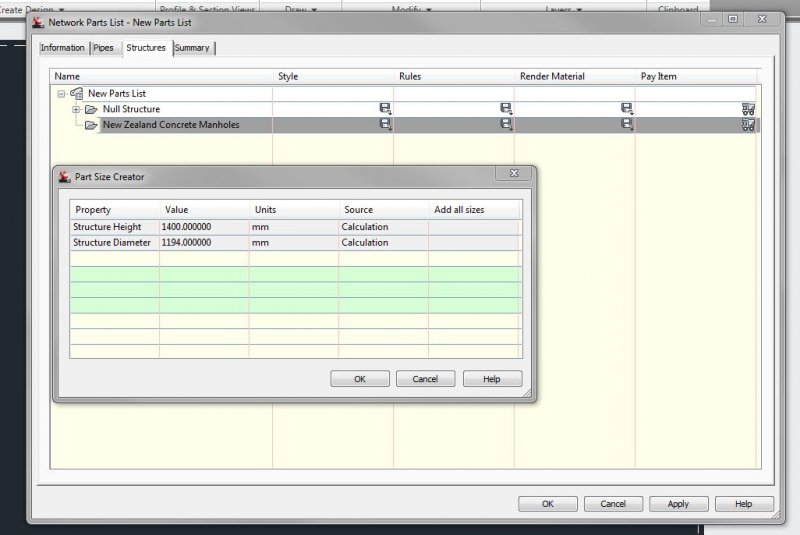800x535 pixels.
Task: Open Style picker for New Zealand Concrete Manholes
Action: coord(385,125)
